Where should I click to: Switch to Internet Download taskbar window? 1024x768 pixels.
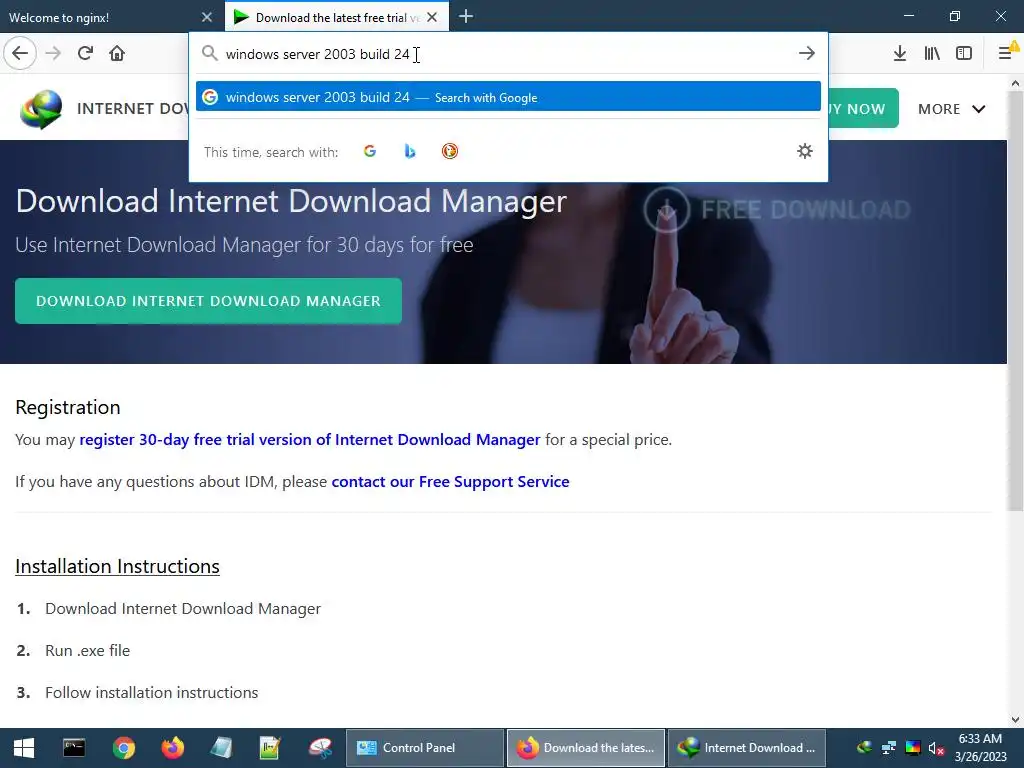[x=747, y=748]
